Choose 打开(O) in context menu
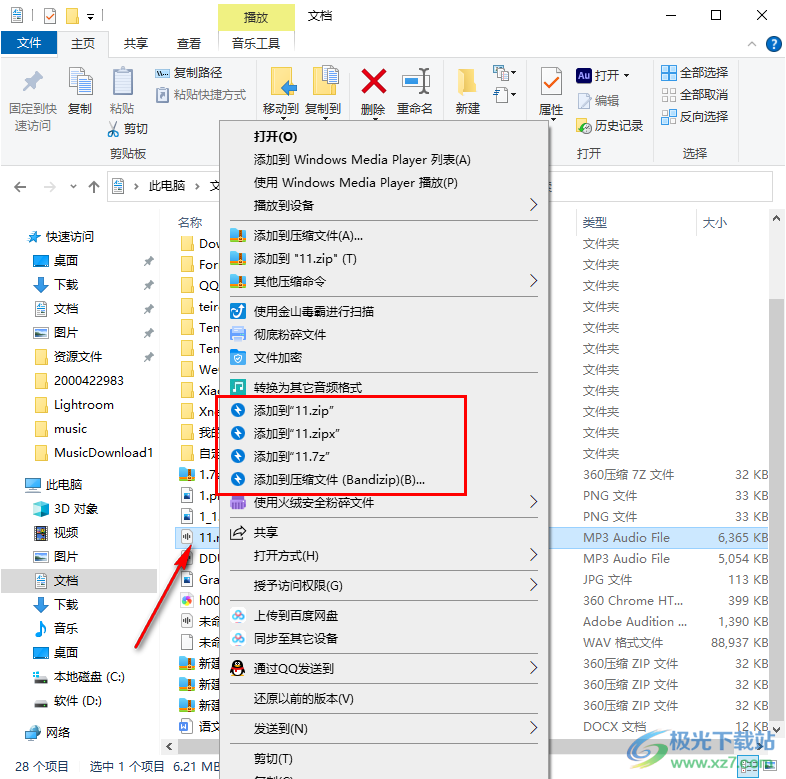 point(383,137)
